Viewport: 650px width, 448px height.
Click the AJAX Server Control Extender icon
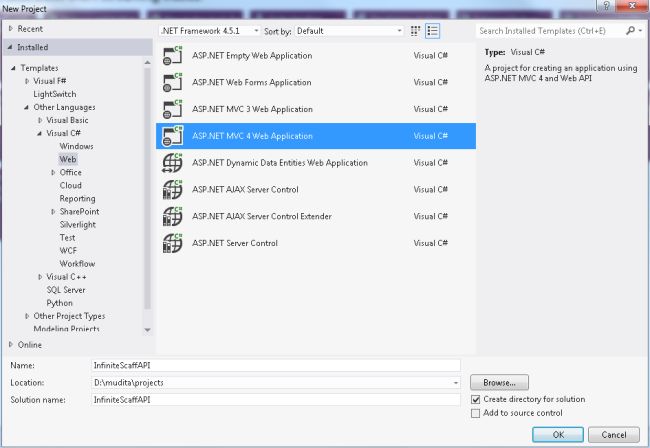[172, 216]
